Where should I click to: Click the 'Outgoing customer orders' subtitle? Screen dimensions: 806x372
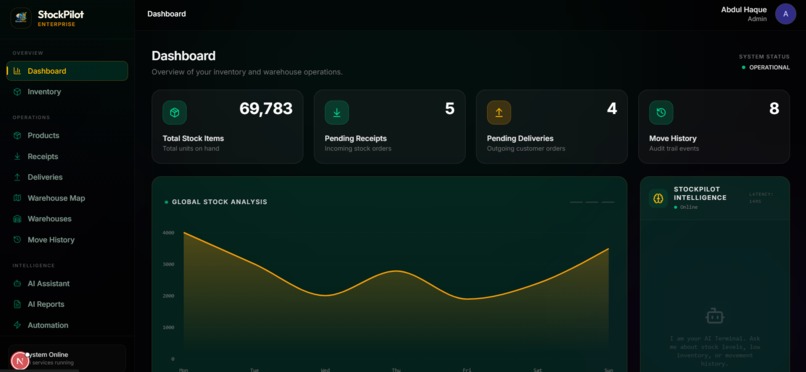click(526, 148)
